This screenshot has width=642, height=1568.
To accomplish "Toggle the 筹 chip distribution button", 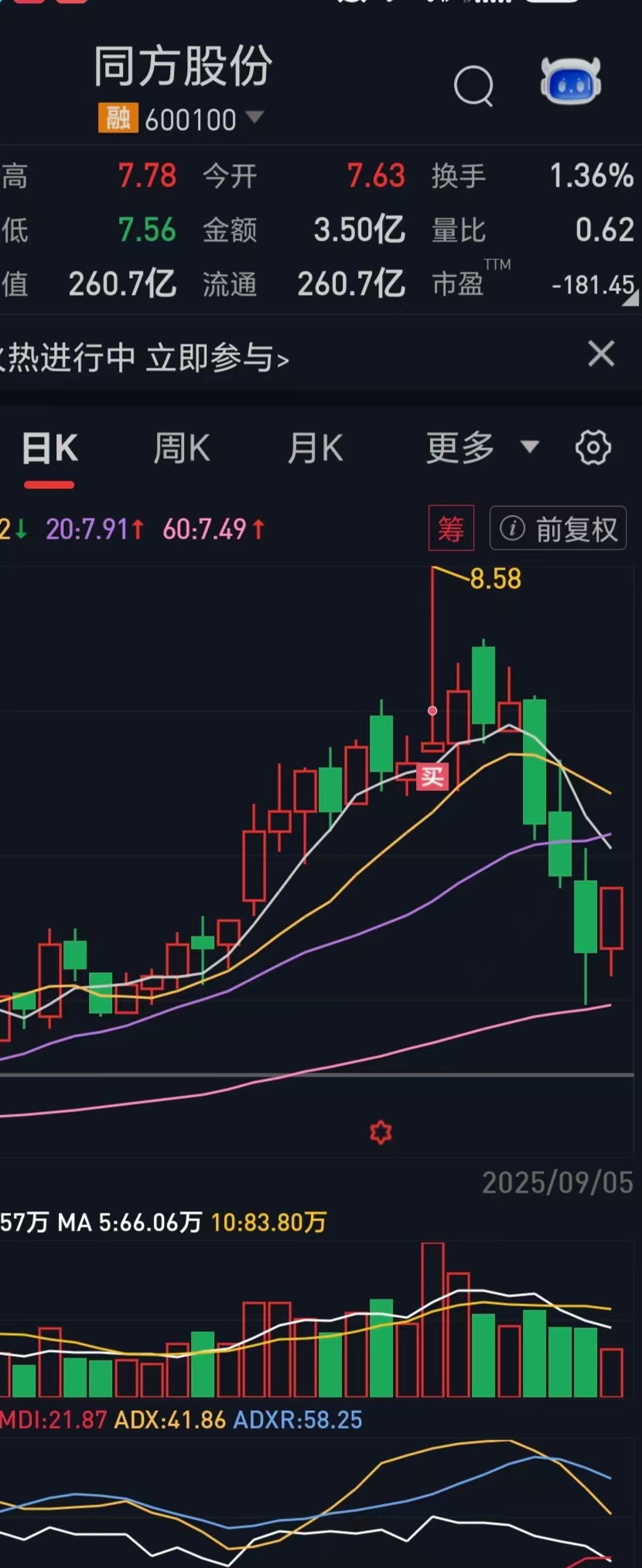I will (x=451, y=529).
